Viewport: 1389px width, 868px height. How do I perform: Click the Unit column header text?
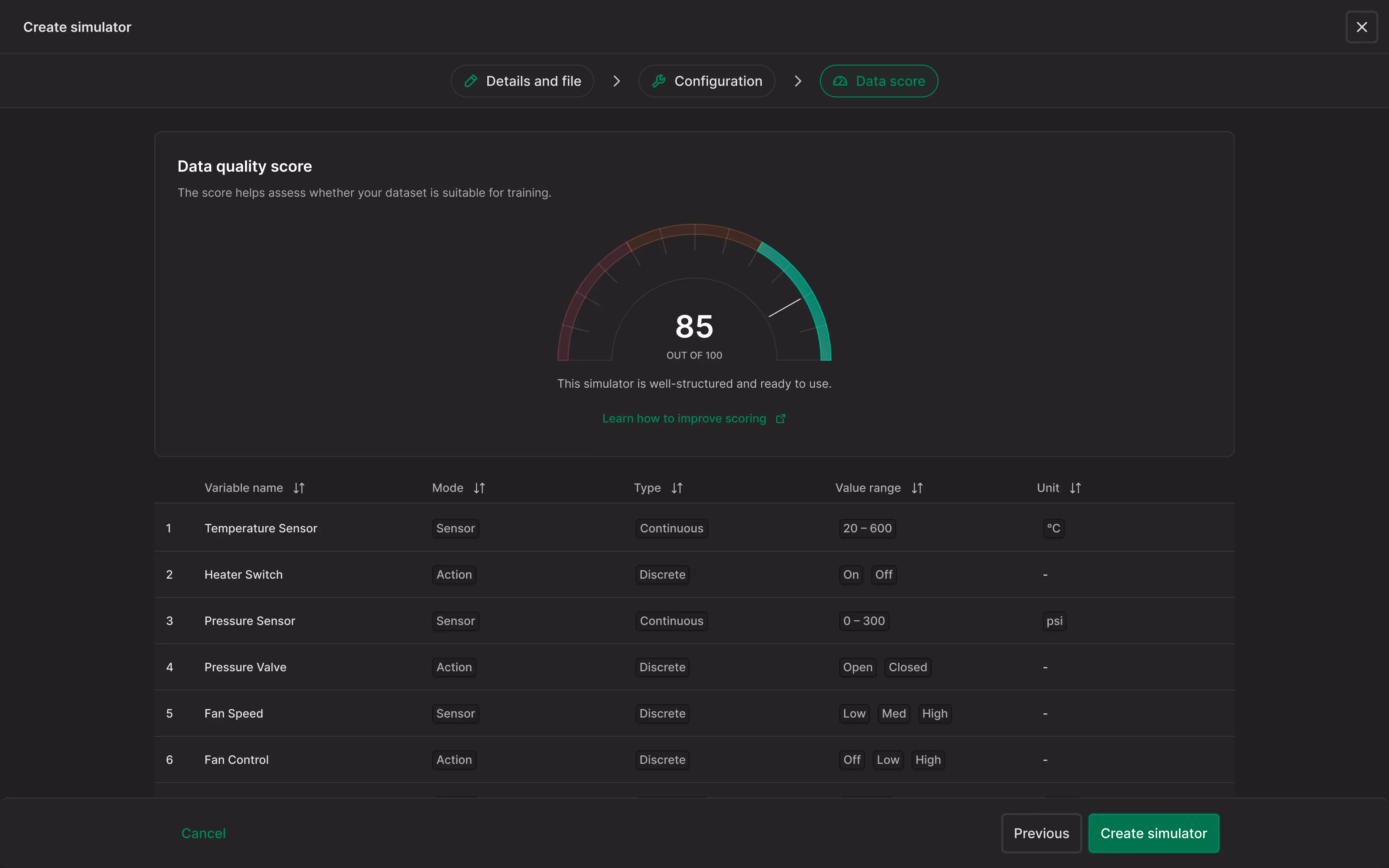pos(1048,488)
